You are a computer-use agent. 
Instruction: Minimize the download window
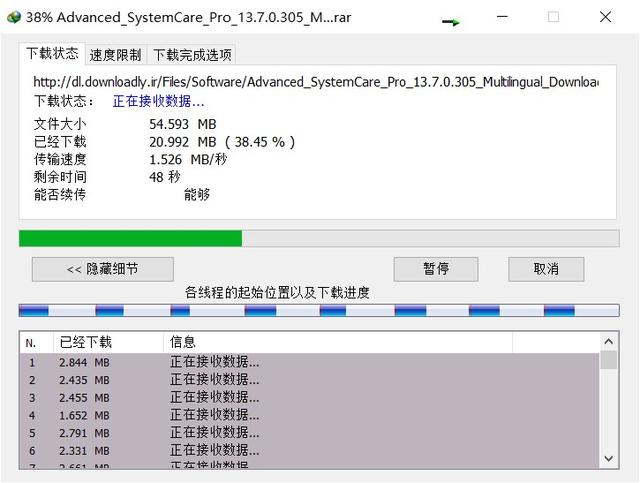pos(502,17)
